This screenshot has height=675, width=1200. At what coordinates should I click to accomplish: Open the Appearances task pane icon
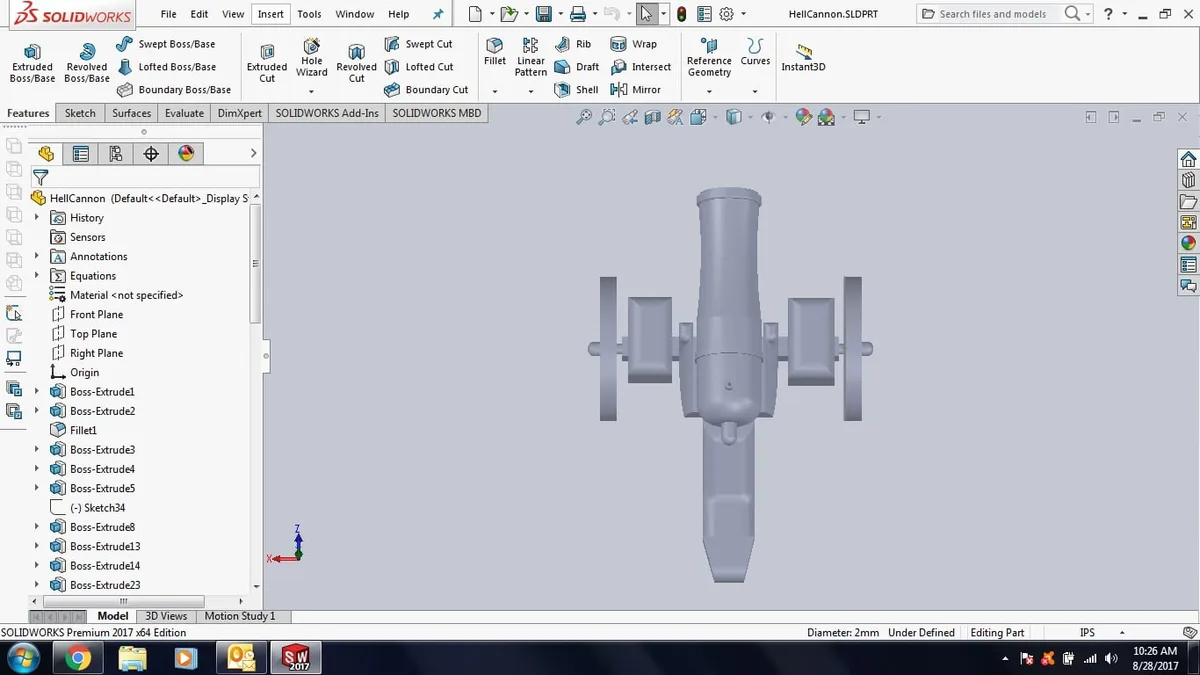1188,243
